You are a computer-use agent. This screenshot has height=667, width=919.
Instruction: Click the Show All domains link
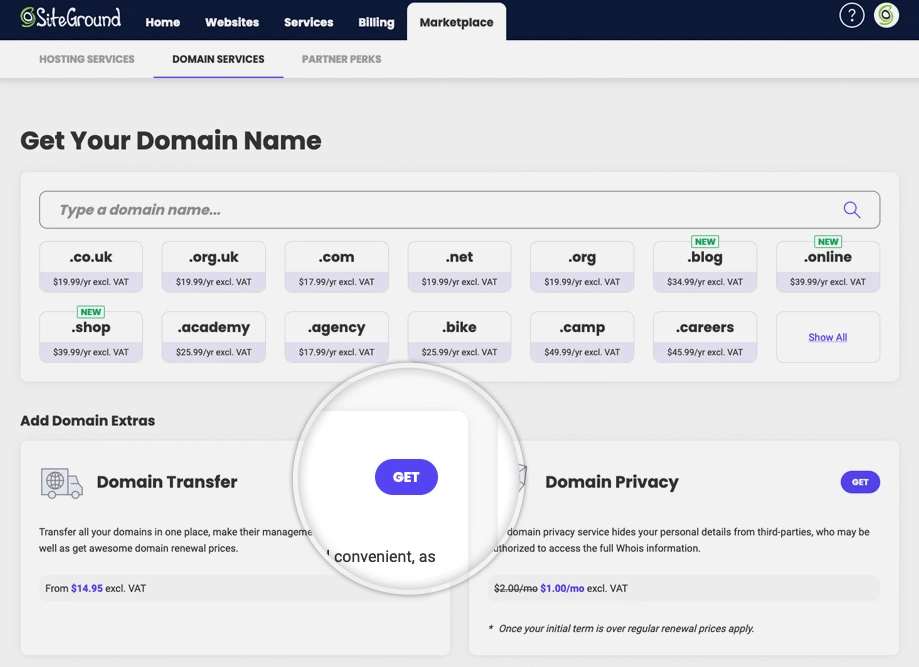827,337
